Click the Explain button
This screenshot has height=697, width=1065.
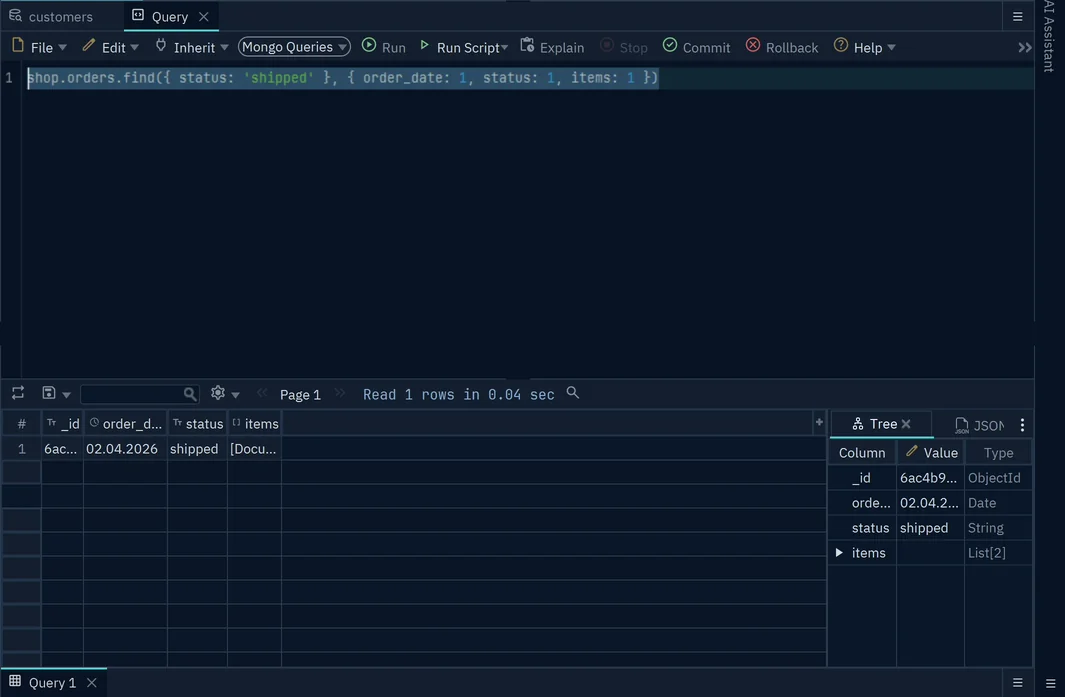click(552, 47)
